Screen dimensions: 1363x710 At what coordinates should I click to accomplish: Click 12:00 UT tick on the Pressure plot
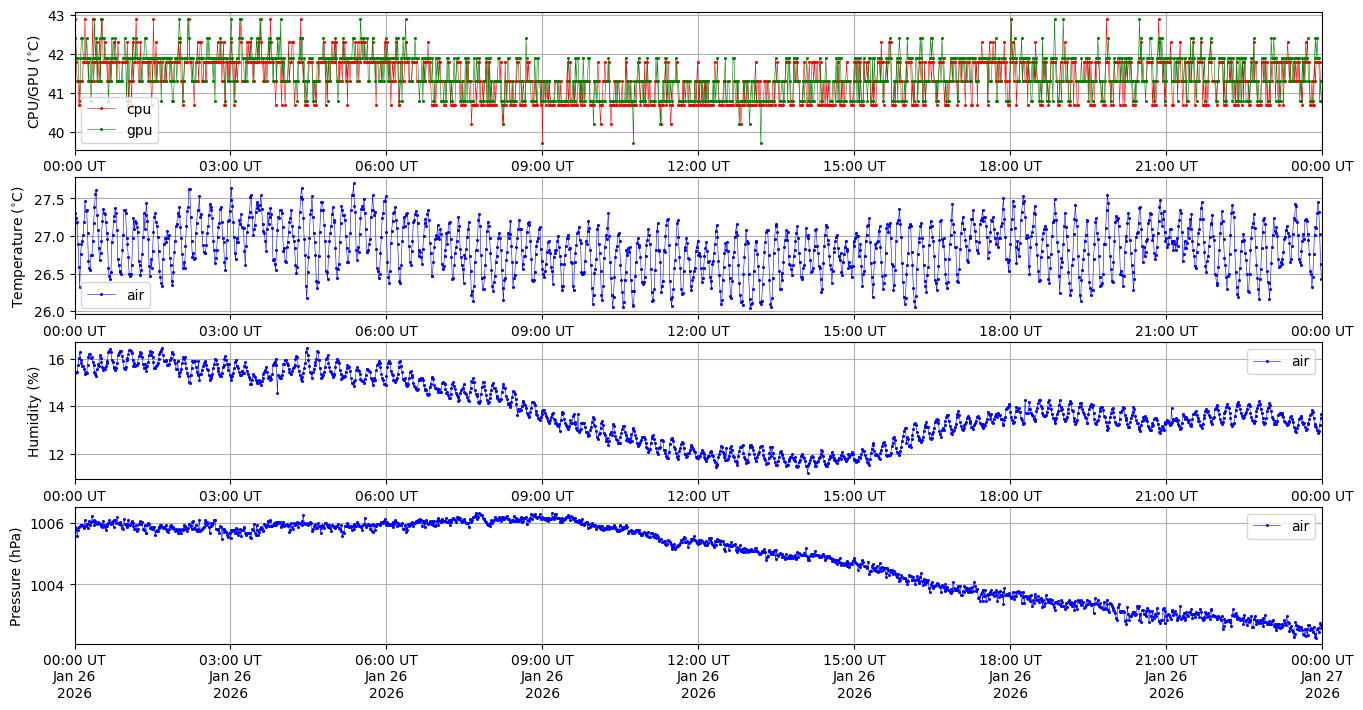[x=698, y=662]
